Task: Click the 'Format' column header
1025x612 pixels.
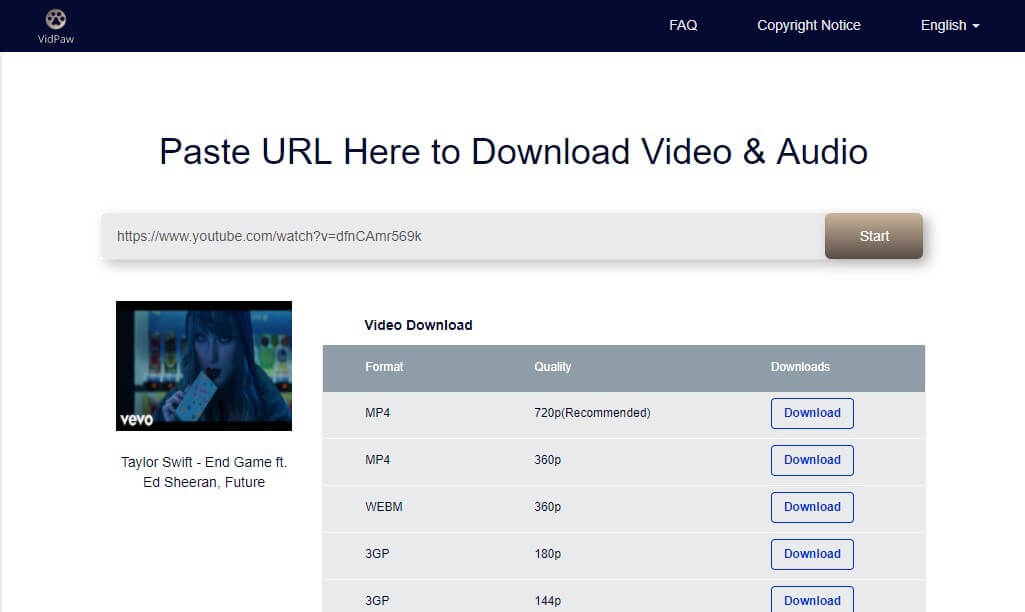Action: 384,367
